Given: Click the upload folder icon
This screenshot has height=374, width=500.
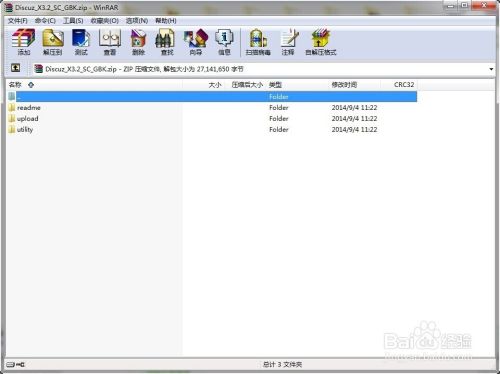Looking at the screenshot, I should coord(12,118).
